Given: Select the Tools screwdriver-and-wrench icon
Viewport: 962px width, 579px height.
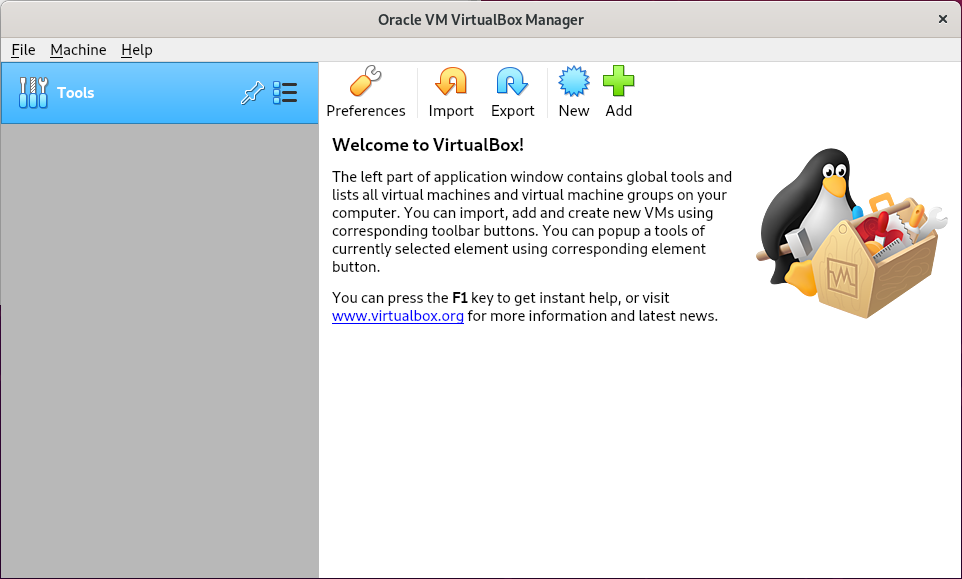Looking at the screenshot, I should point(33,93).
